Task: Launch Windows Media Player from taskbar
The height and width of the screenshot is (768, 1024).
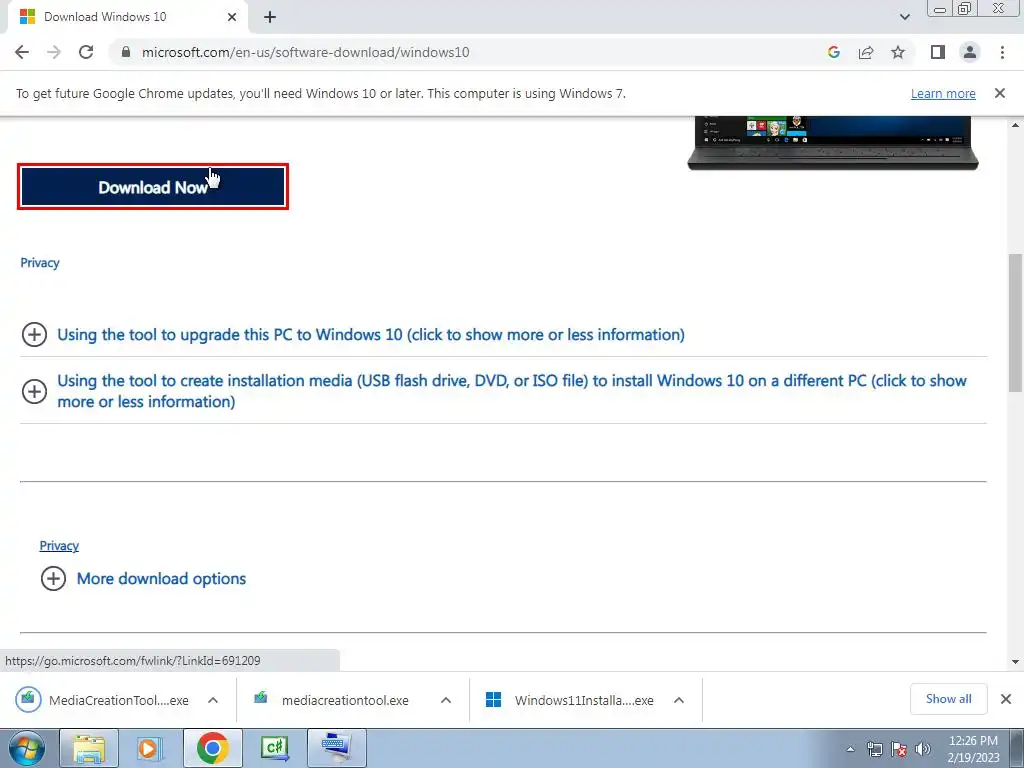Action: [149, 748]
